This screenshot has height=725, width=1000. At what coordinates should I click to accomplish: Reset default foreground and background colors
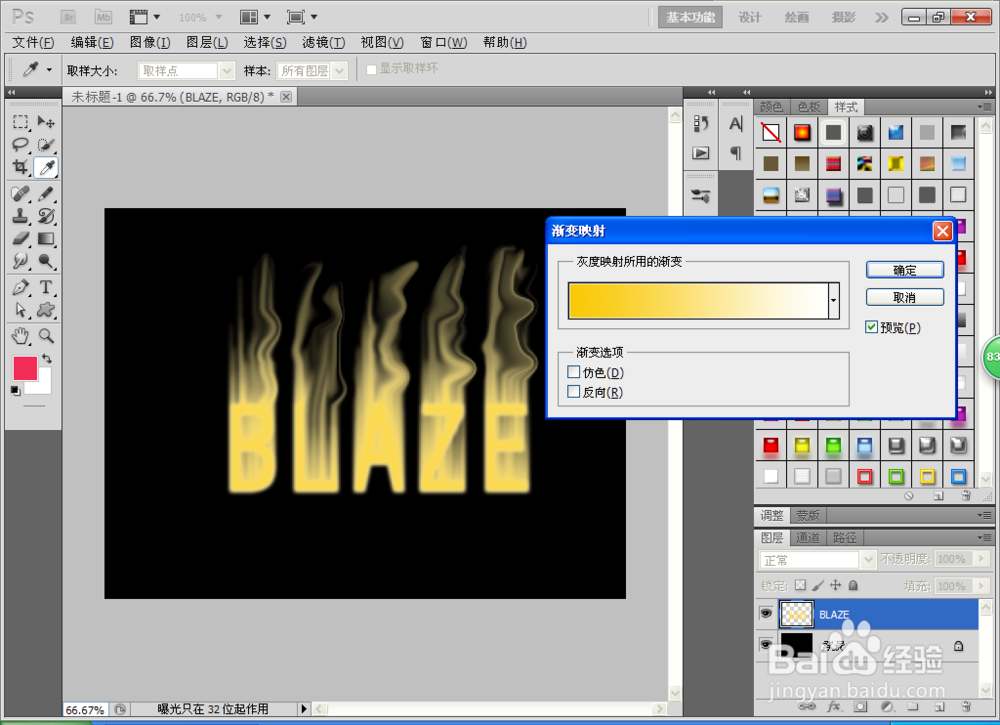[x=15, y=390]
